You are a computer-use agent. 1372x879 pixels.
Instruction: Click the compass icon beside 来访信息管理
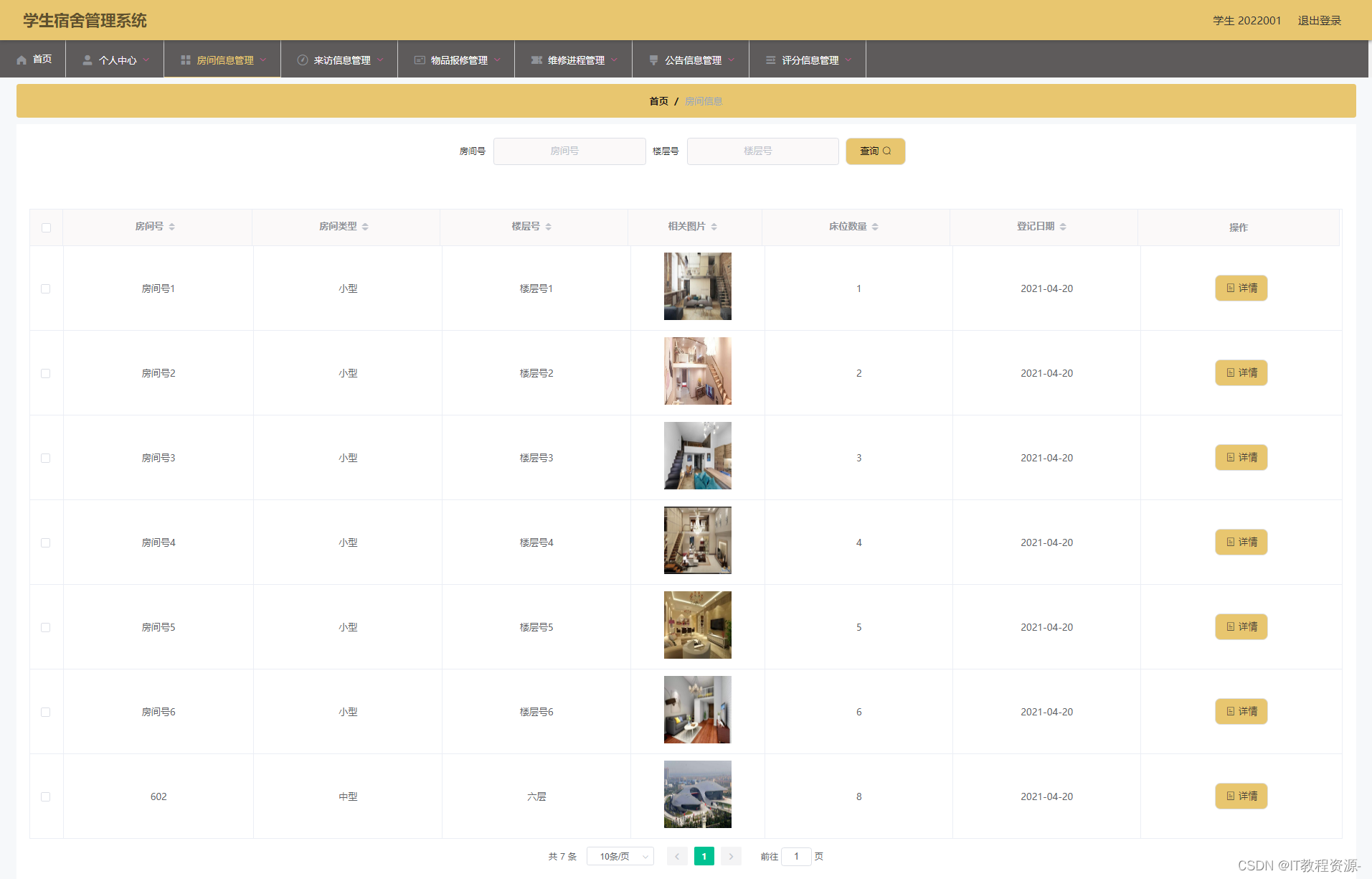pyautogui.click(x=303, y=60)
